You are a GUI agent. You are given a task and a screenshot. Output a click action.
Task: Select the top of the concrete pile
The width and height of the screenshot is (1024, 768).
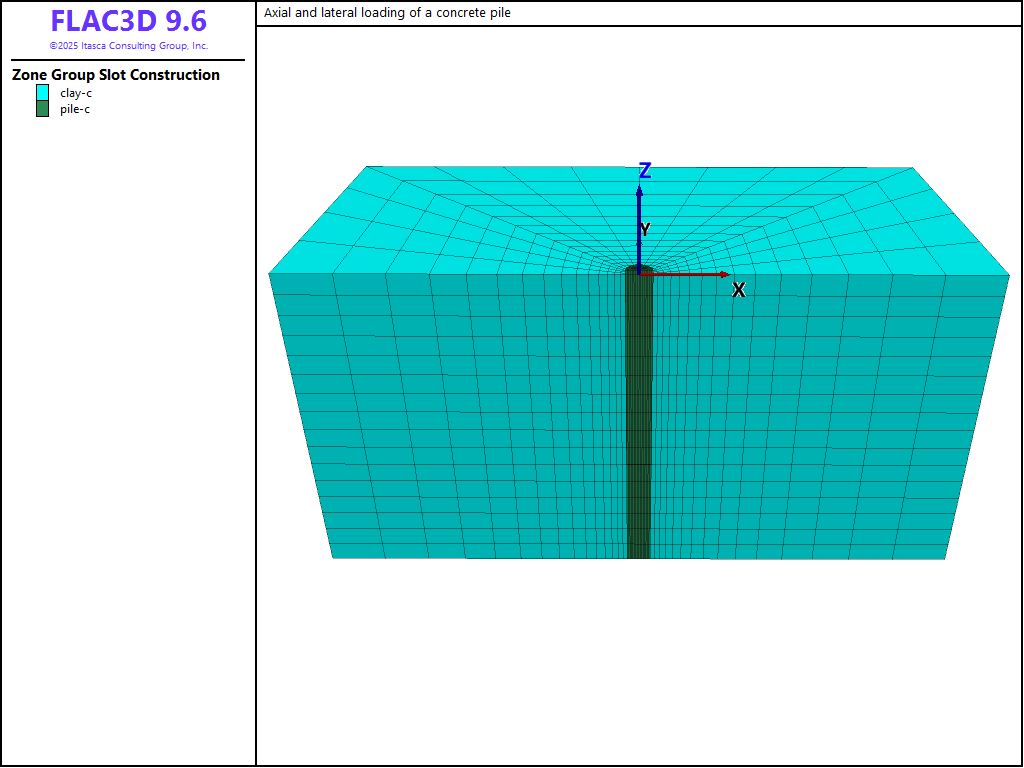[639, 270]
